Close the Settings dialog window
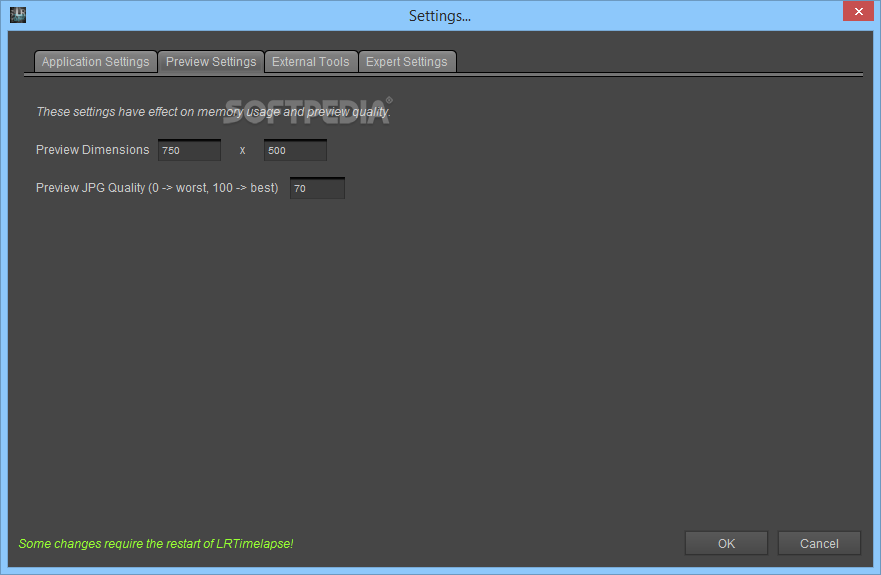881x575 pixels. coord(858,11)
